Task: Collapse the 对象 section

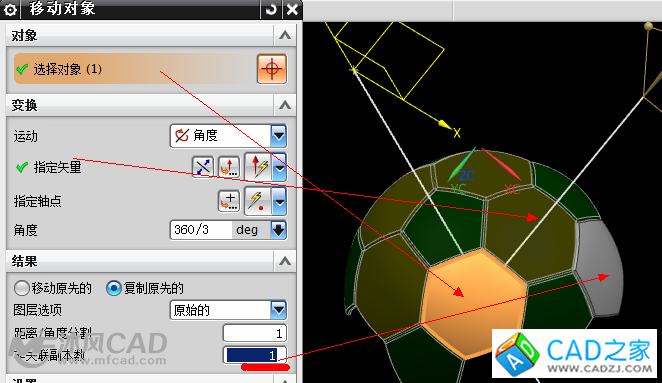Action: click(285, 35)
